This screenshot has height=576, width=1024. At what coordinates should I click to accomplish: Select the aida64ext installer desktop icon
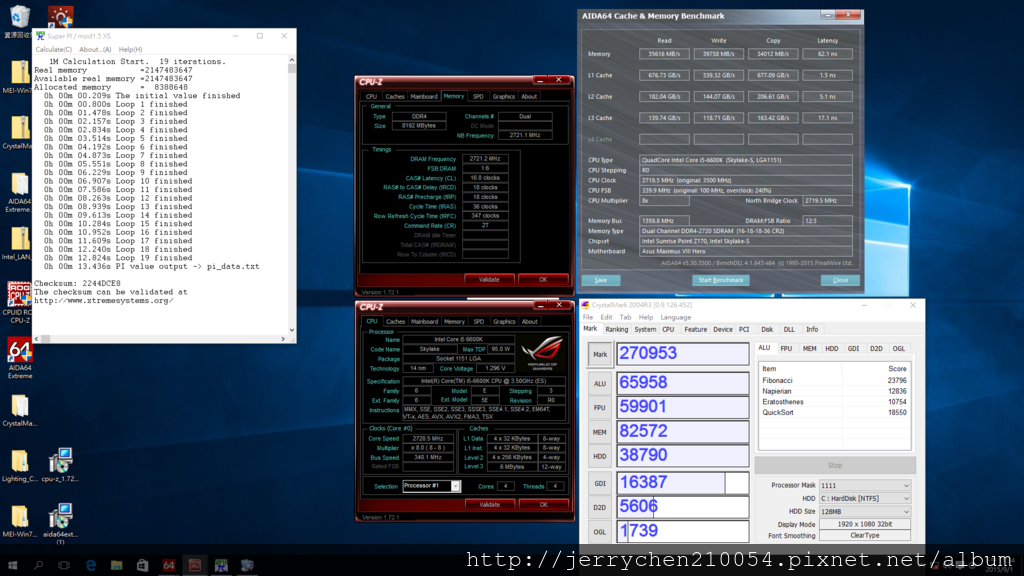coord(60,524)
